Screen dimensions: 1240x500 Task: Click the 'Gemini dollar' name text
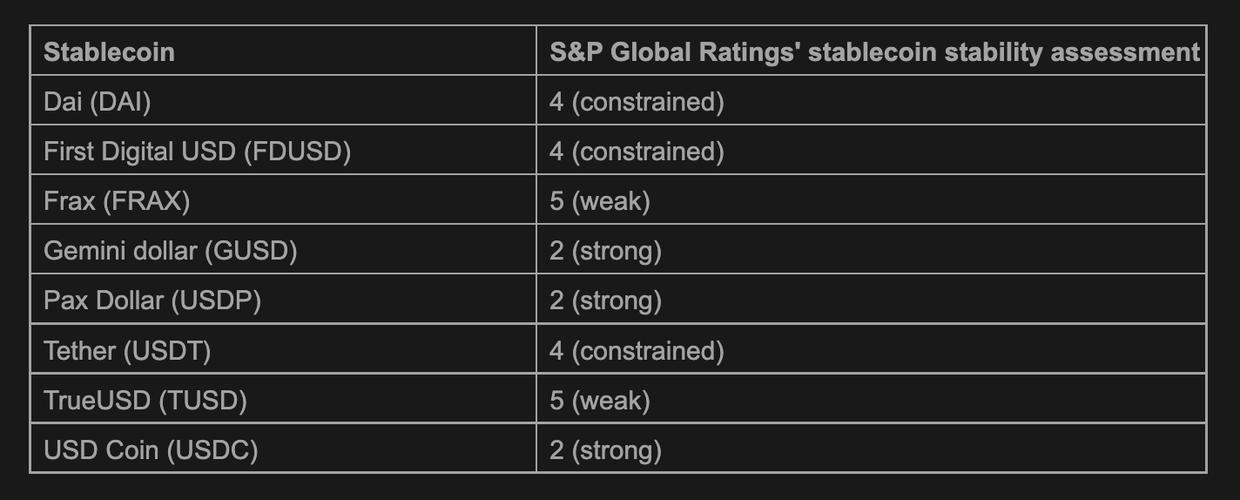[120, 251]
